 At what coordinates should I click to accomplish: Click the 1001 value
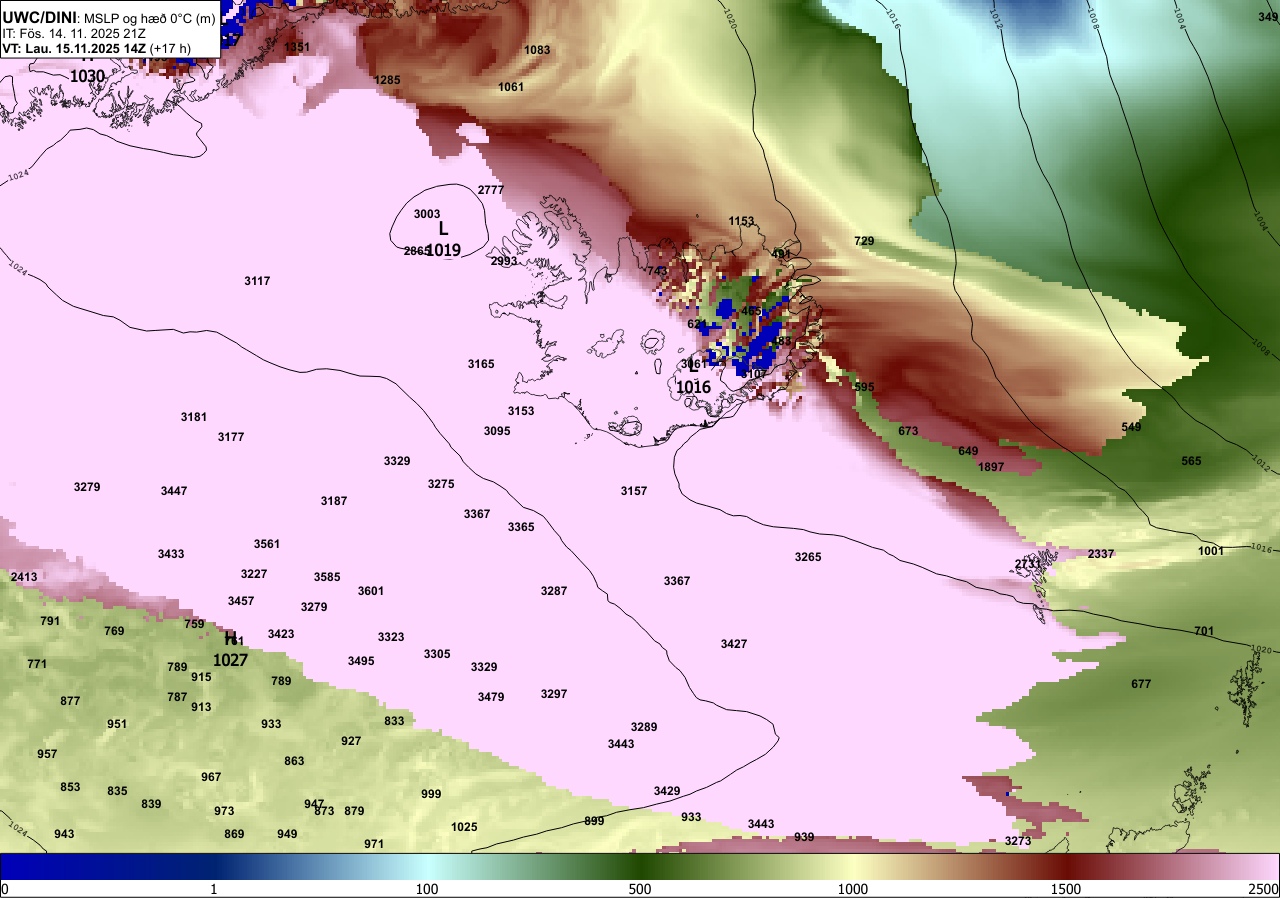pyautogui.click(x=1211, y=551)
